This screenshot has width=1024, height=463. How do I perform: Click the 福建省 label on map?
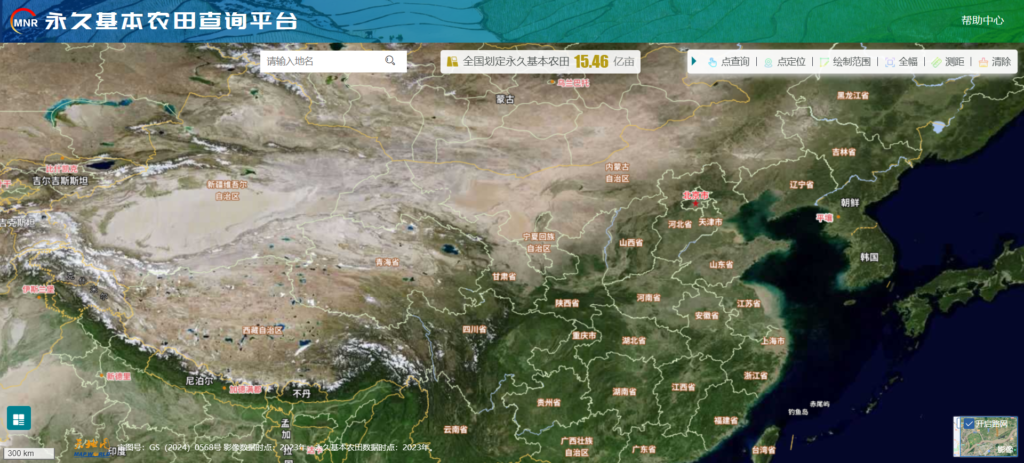(726, 419)
